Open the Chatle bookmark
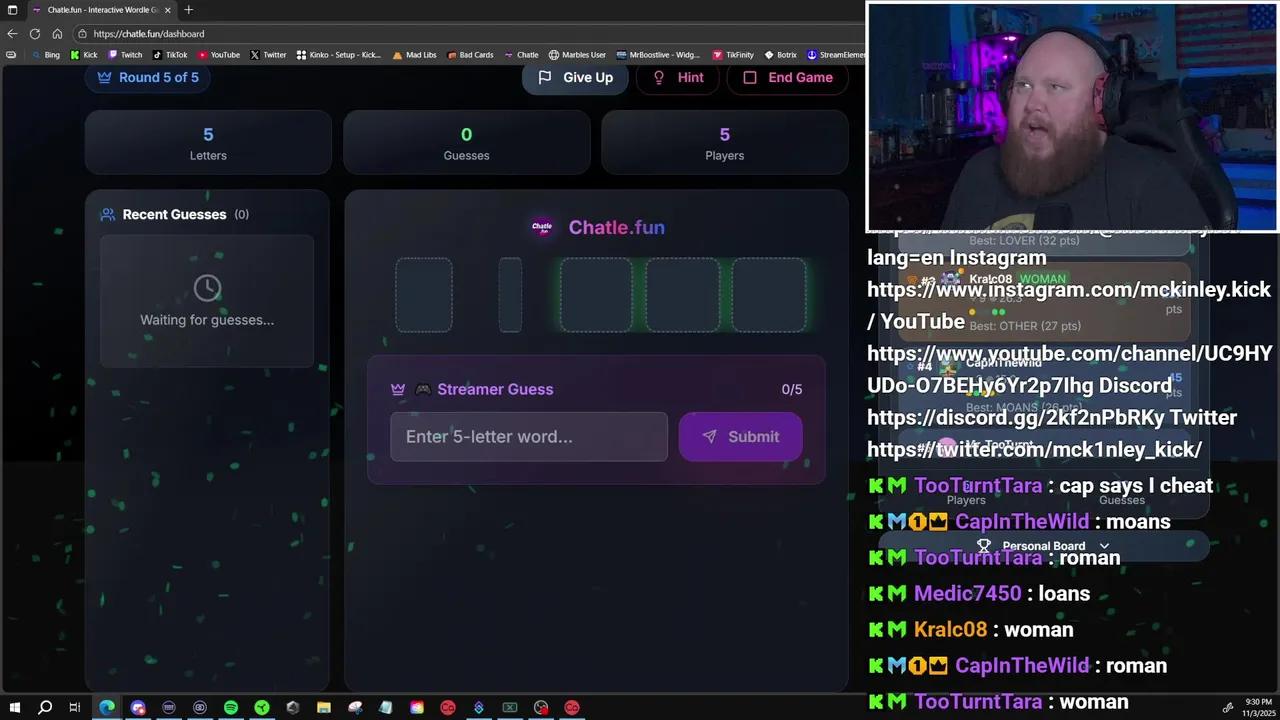 coord(521,55)
